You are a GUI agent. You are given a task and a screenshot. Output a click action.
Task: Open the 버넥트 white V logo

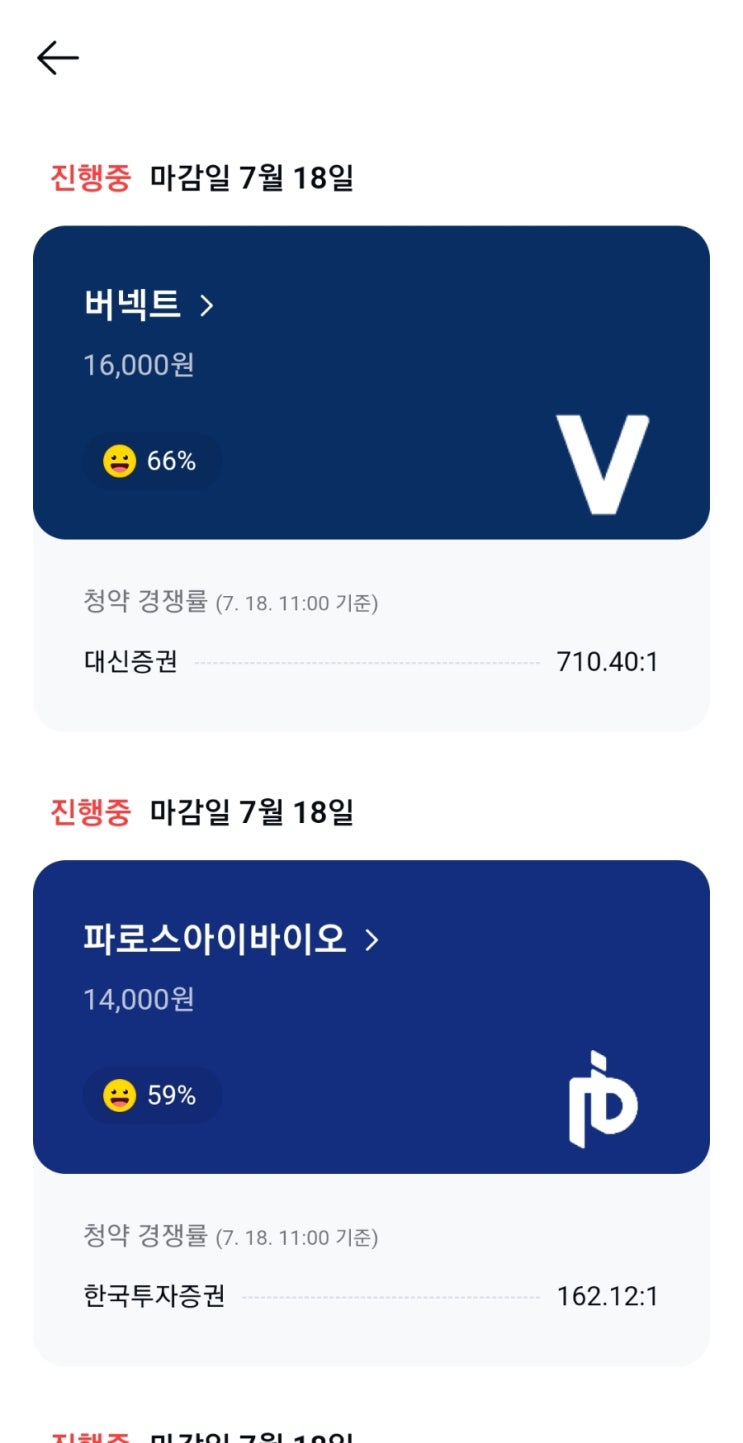603,464
